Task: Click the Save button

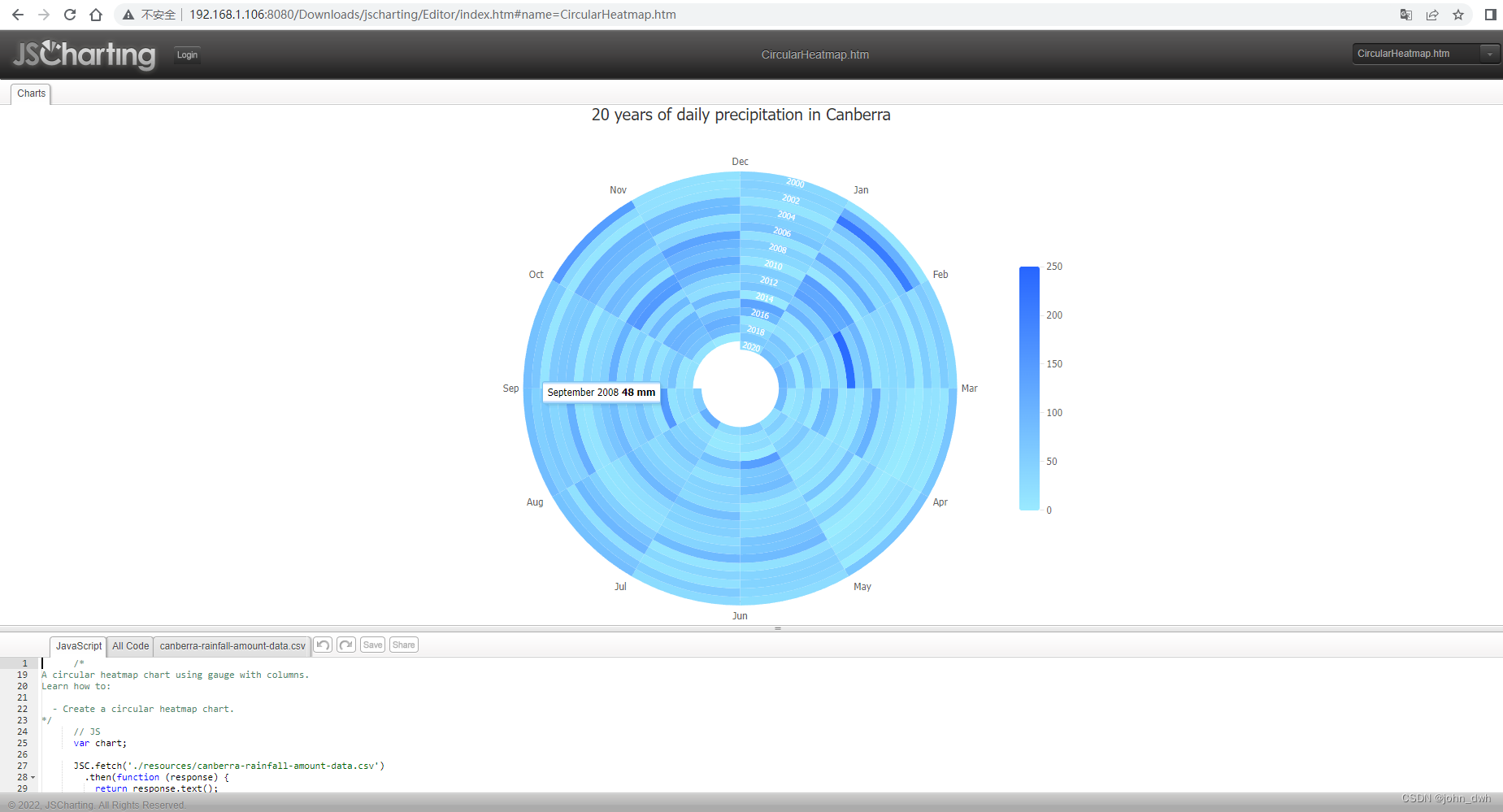Action: (372, 644)
